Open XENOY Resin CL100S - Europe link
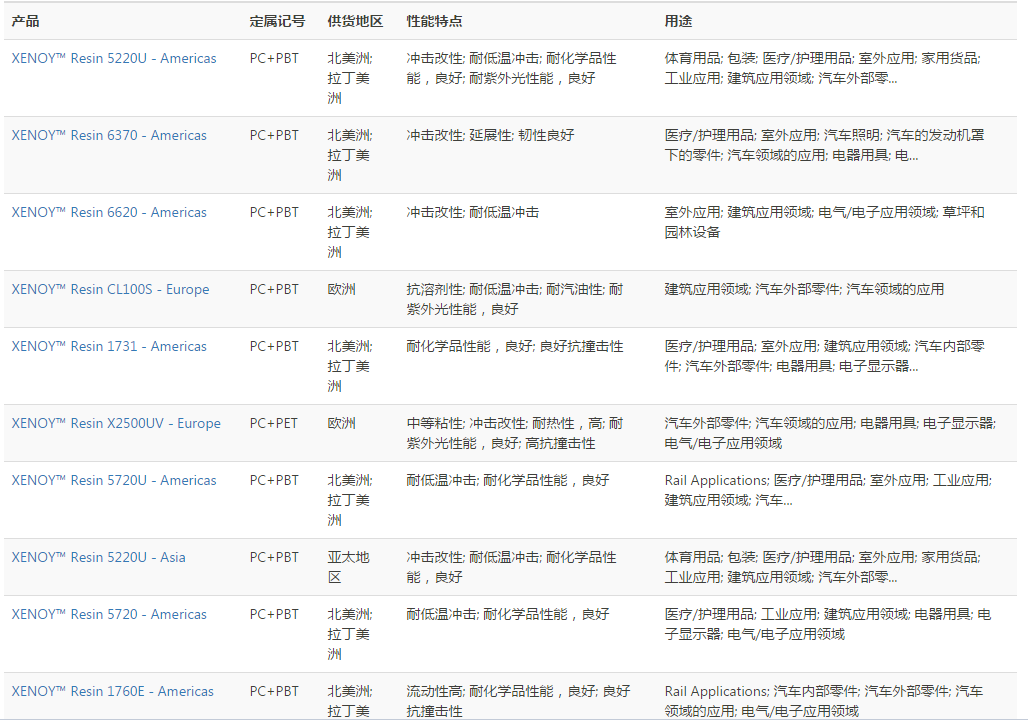Screen dimensions: 1028x720 click(110, 290)
